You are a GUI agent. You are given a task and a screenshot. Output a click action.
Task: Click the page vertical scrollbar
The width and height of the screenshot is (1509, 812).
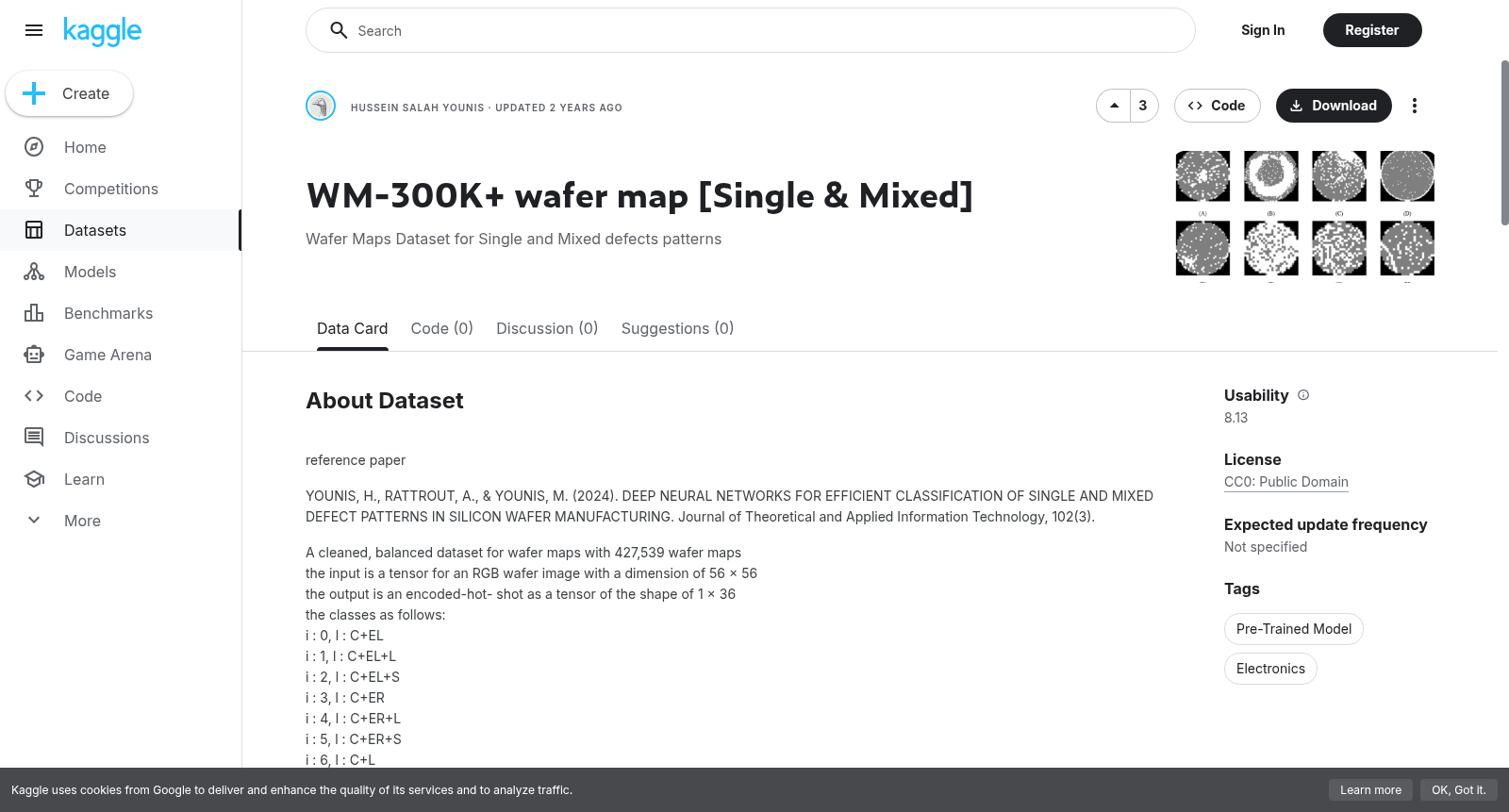(1504, 141)
